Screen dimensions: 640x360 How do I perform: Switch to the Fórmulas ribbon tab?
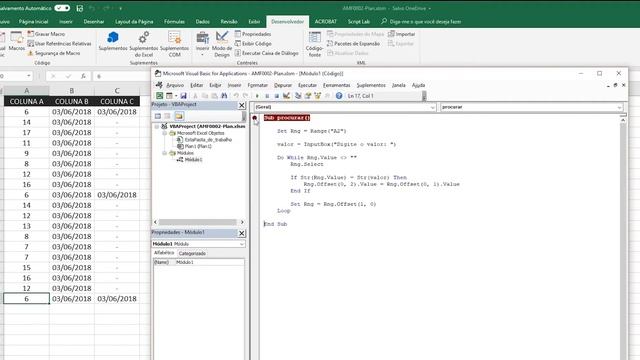[x=174, y=22]
